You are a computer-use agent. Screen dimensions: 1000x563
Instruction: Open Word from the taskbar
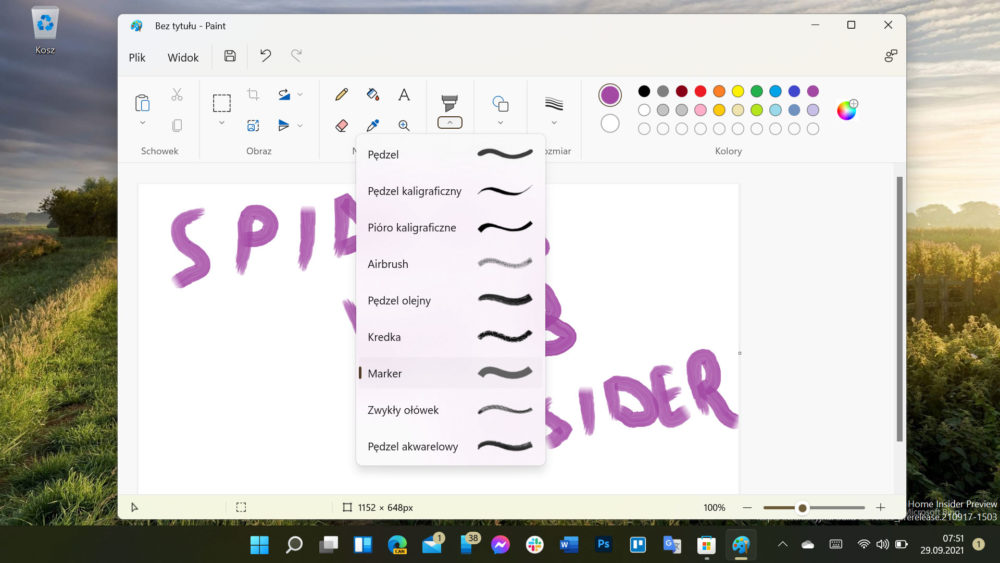click(x=569, y=545)
